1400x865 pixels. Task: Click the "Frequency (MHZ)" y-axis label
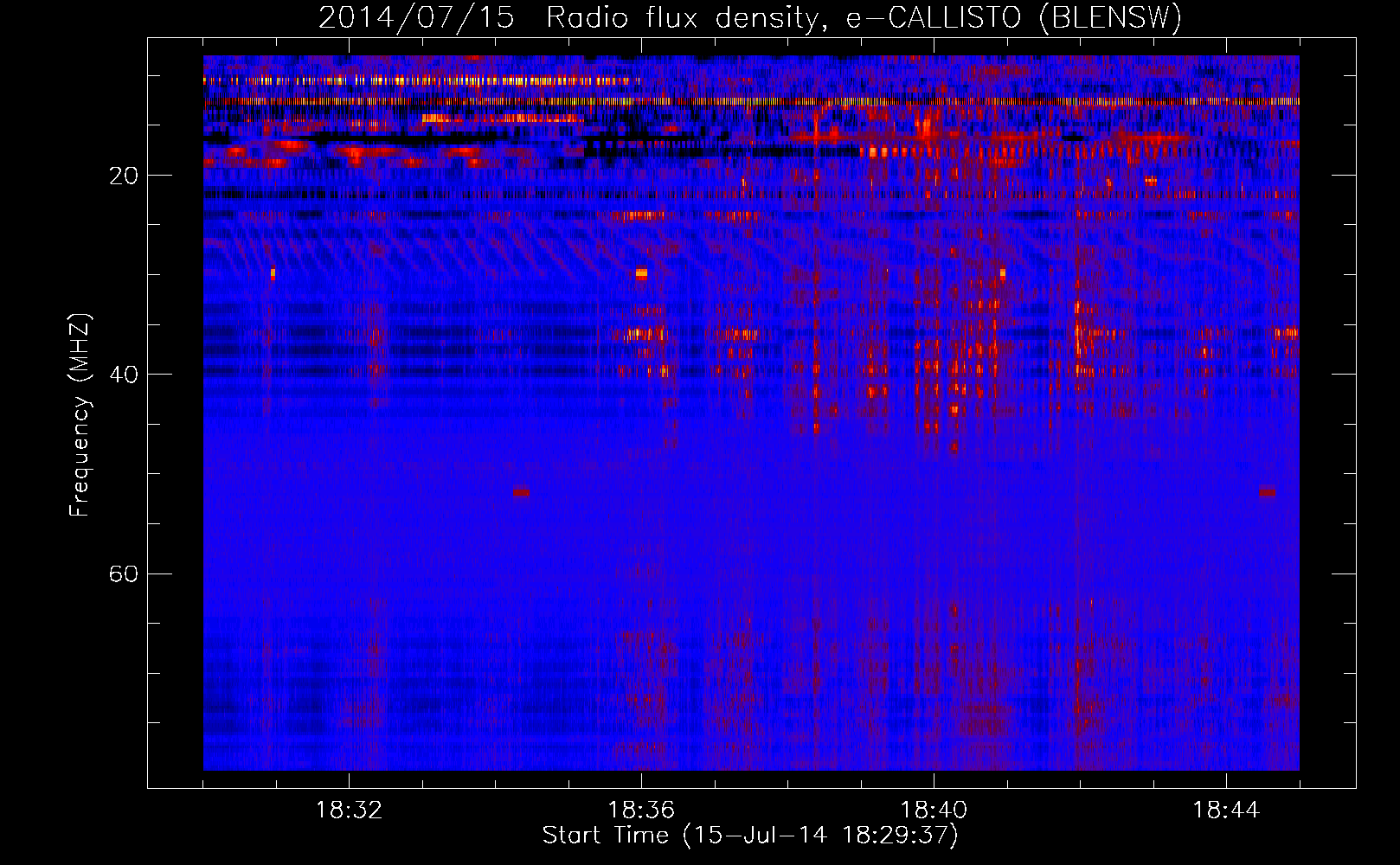click(80, 414)
